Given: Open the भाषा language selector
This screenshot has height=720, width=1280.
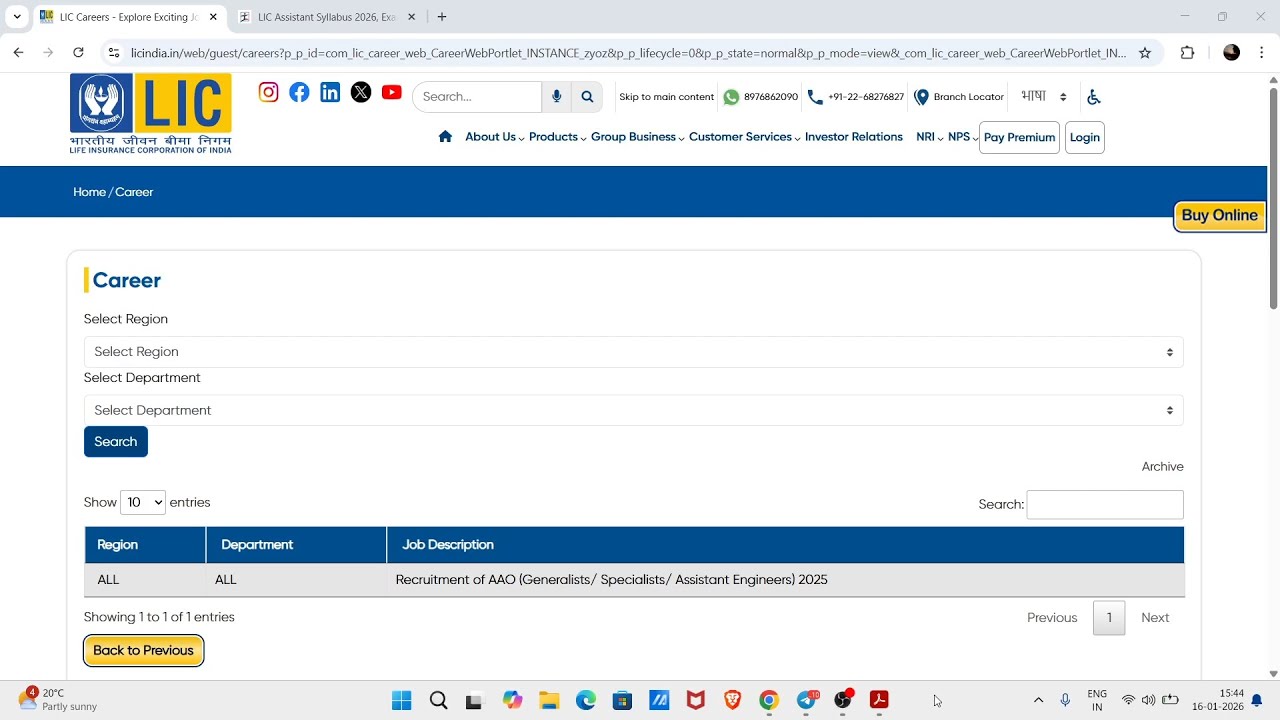Looking at the screenshot, I should [x=1044, y=97].
